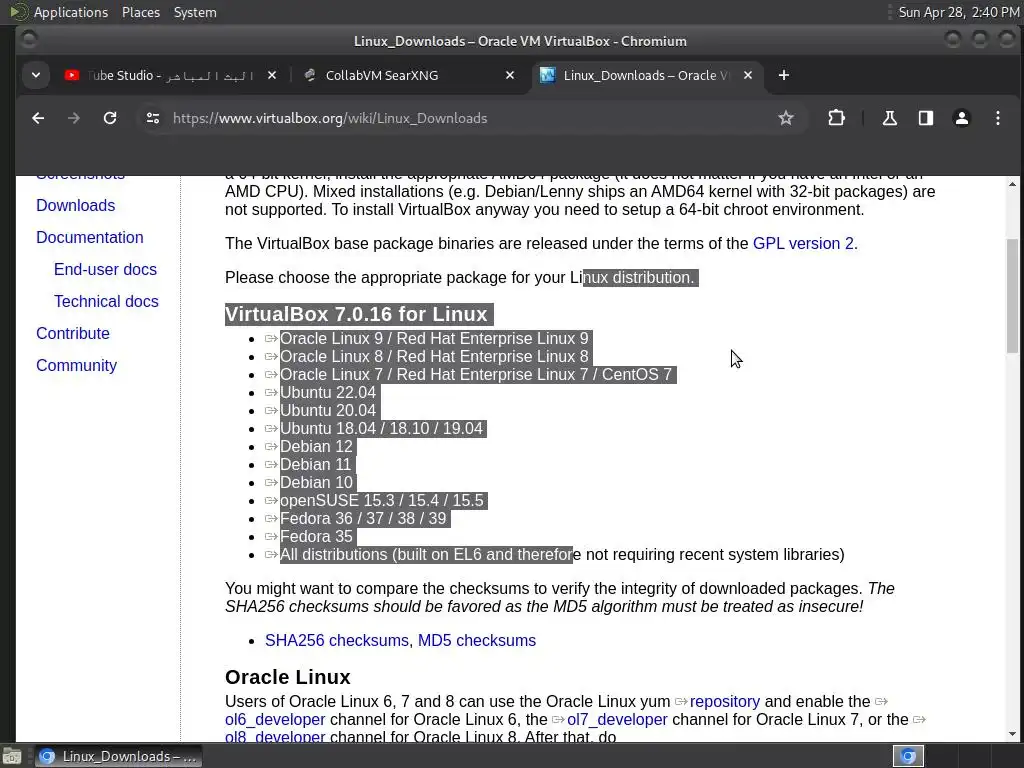Open the Downloads sidebar link
This screenshot has height=768, width=1024.
(76, 205)
